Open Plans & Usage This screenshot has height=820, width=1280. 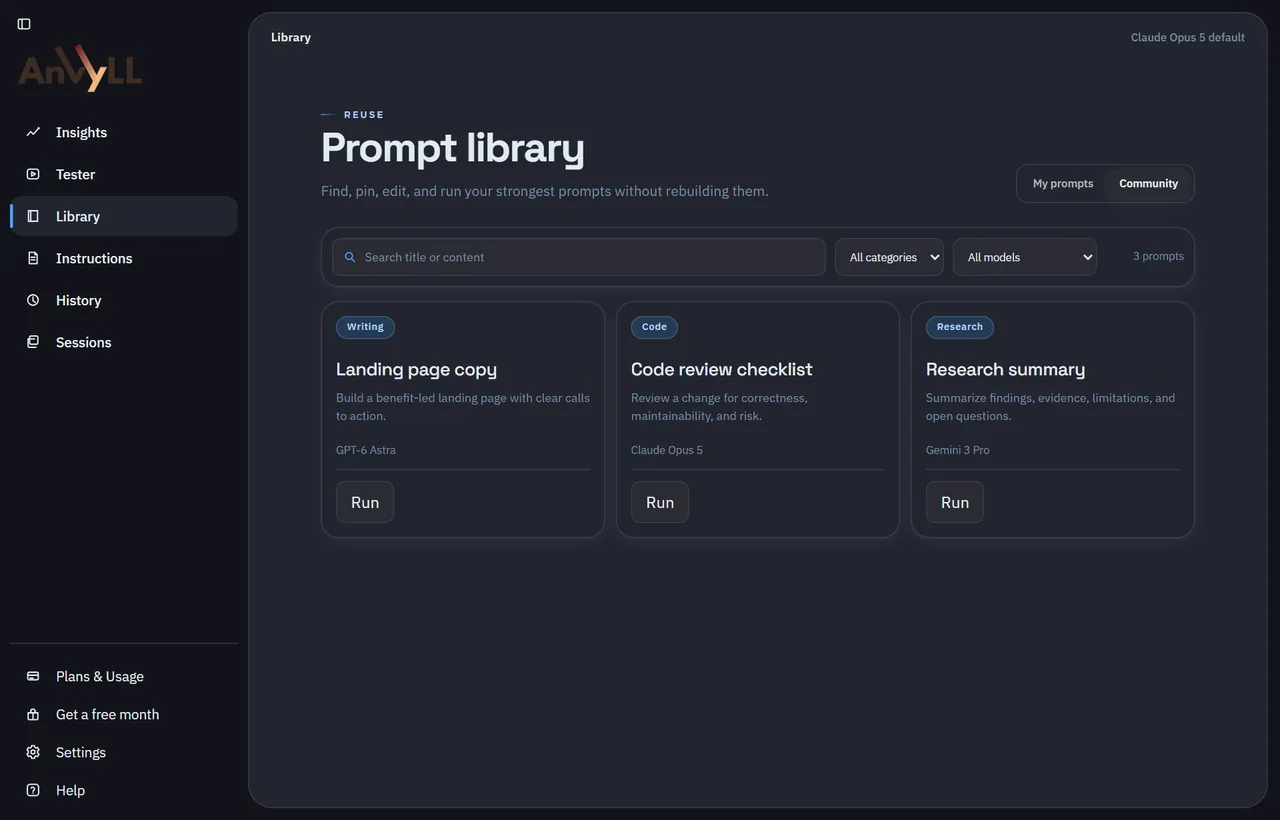tap(124, 676)
